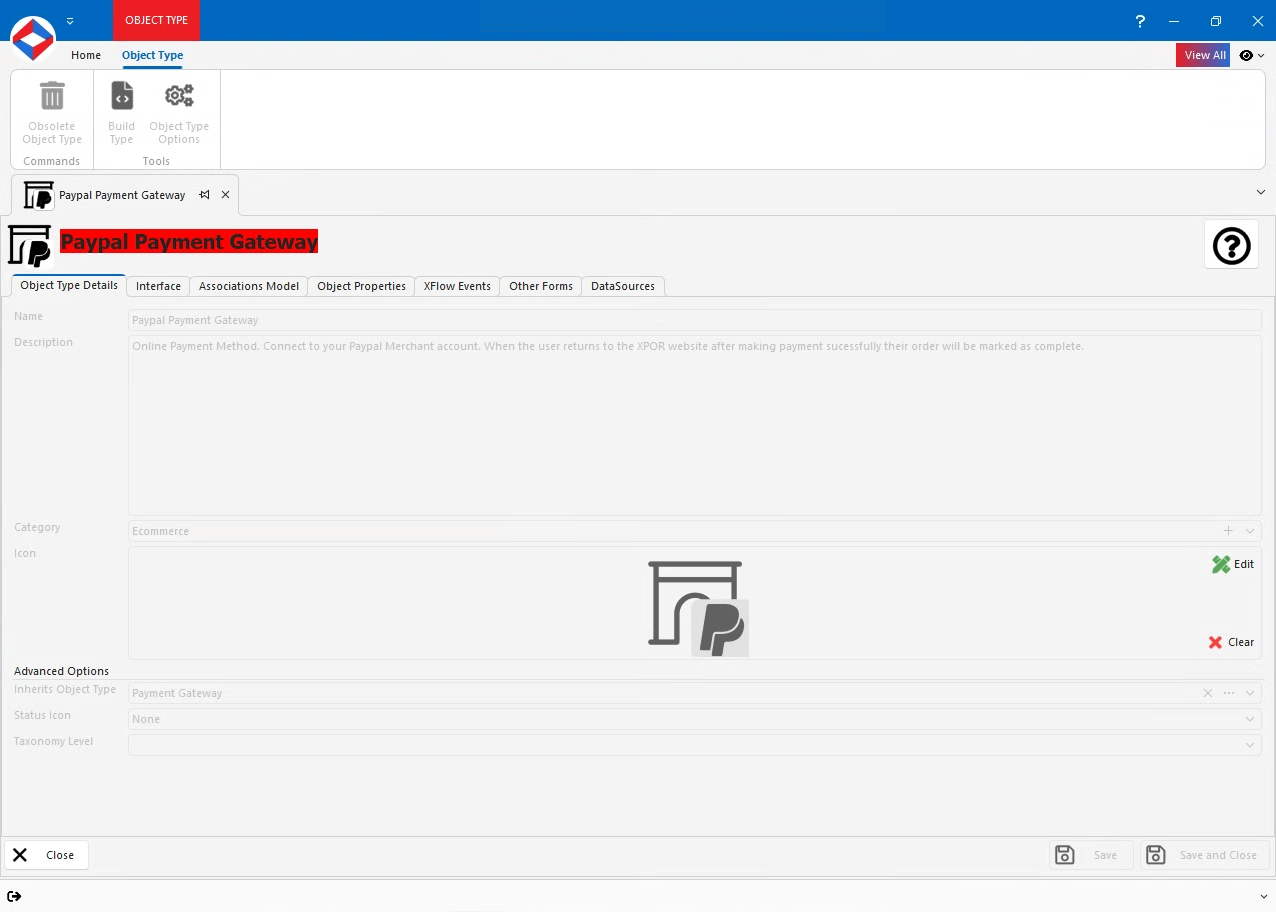Switch to the Interface tab
Viewport: 1276px width, 912px height.
[157, 286]
